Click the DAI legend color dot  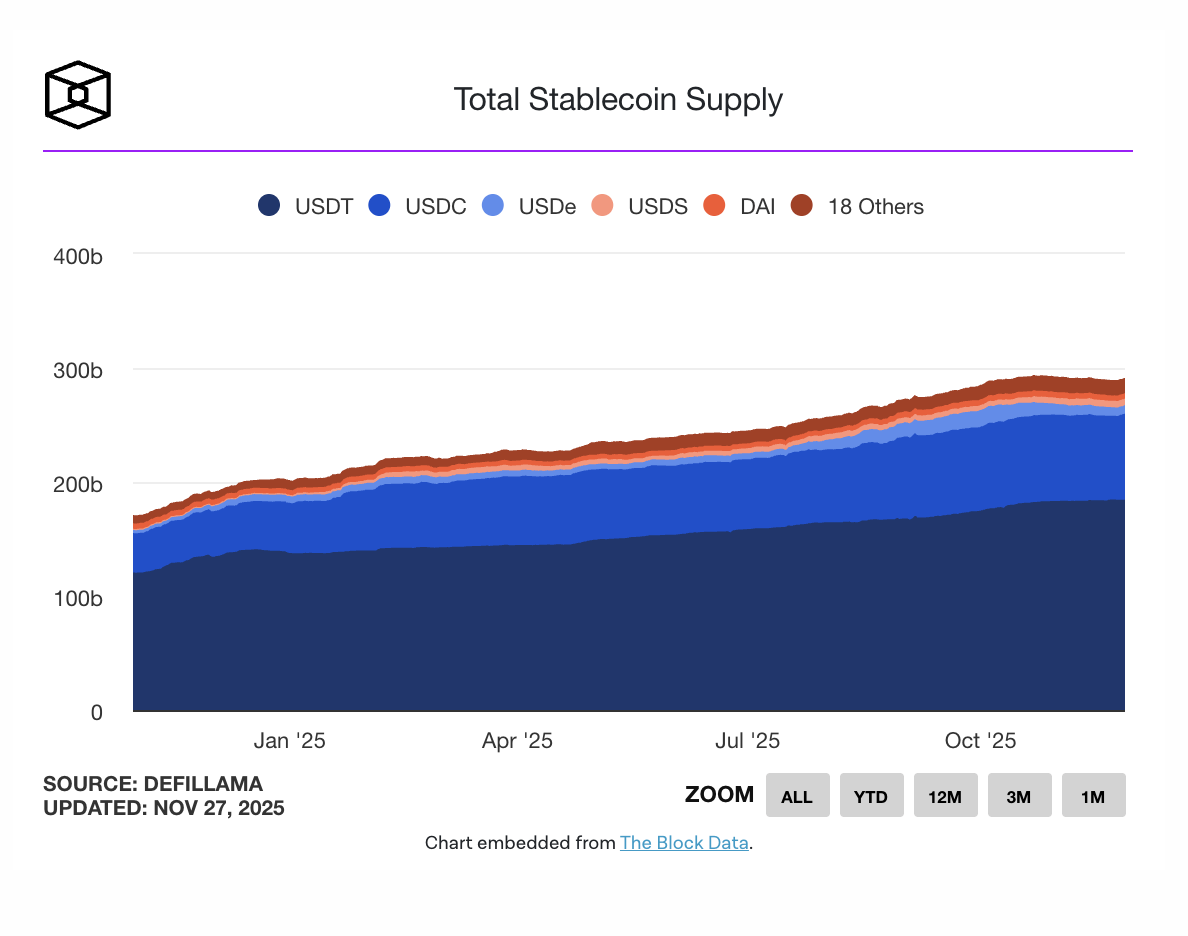point(716,206)
